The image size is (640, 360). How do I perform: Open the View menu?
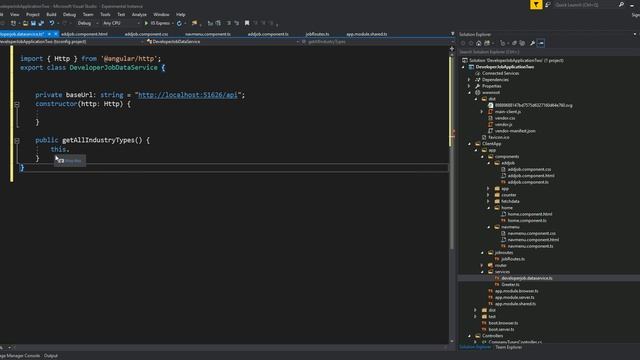15,14
